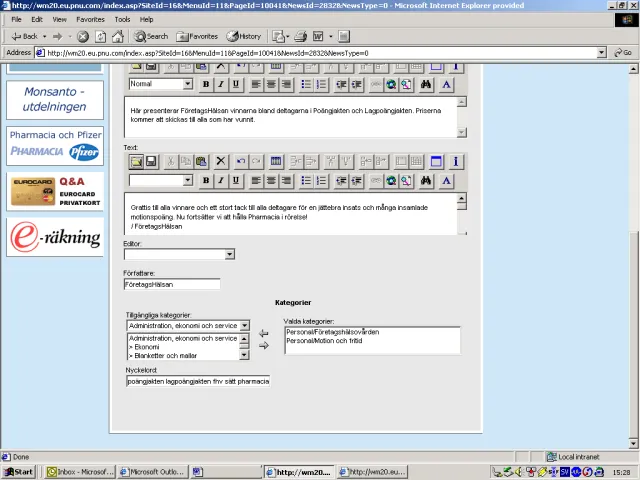
Task: Expand the Normal paragraph style dropdown
Action: [187, 84]
